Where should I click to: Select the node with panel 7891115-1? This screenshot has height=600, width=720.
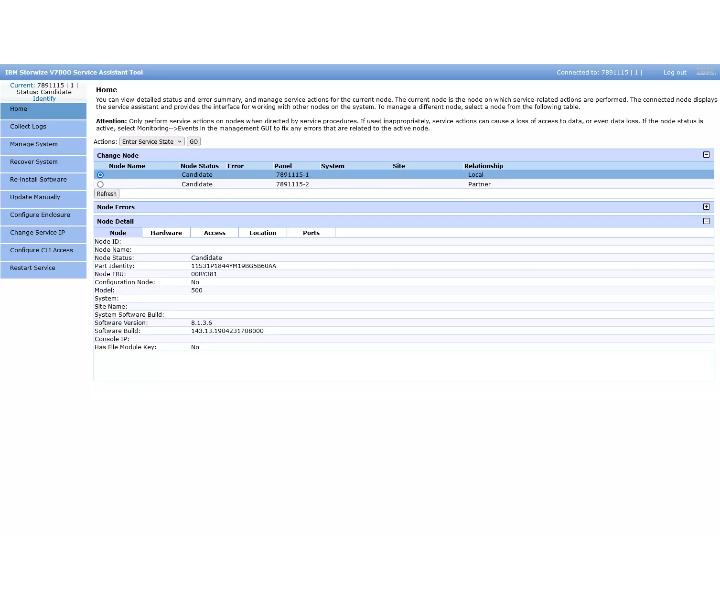click(100, 174)
